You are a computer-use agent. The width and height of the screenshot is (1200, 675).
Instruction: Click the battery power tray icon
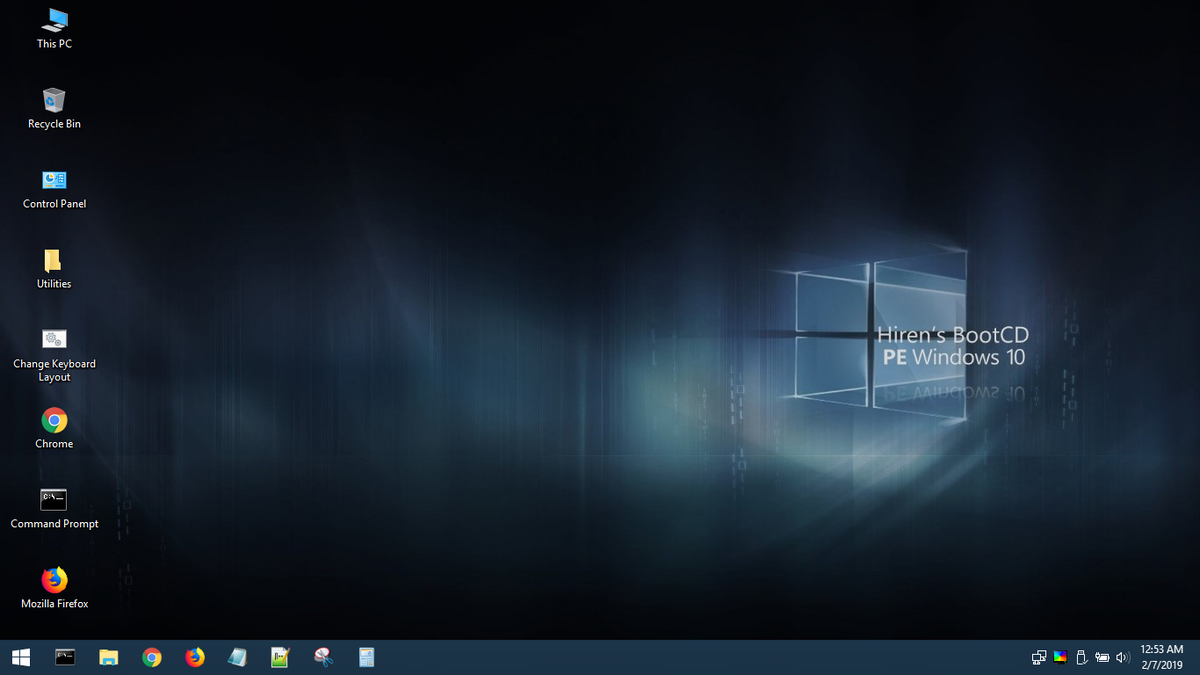1102,657
